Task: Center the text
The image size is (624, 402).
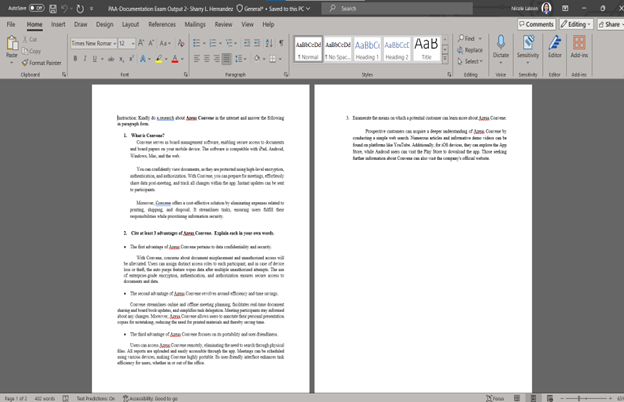Action: (x=207, y=59)
